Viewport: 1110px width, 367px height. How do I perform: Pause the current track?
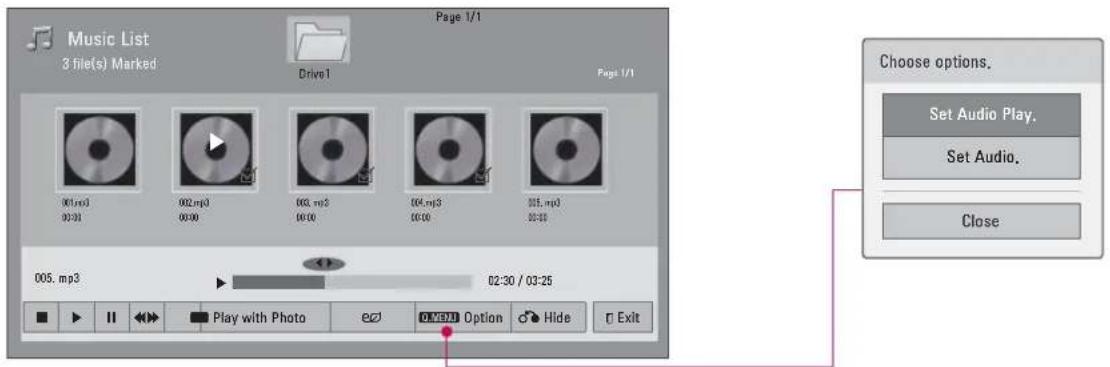110,318
